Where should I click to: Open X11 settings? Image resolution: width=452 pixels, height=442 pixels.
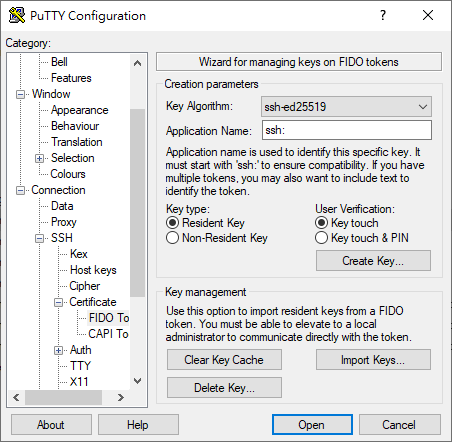(79, 382)
